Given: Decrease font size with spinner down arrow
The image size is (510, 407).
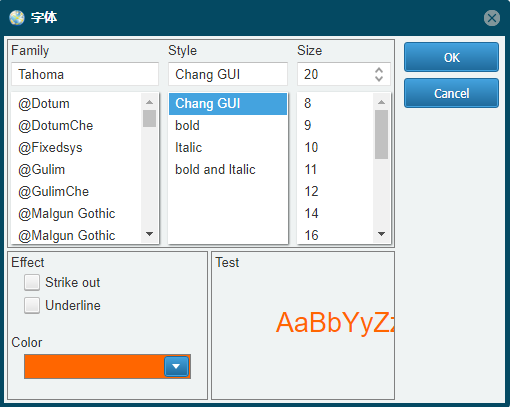Looking at the screenshot, I should [x=379, y=79].
